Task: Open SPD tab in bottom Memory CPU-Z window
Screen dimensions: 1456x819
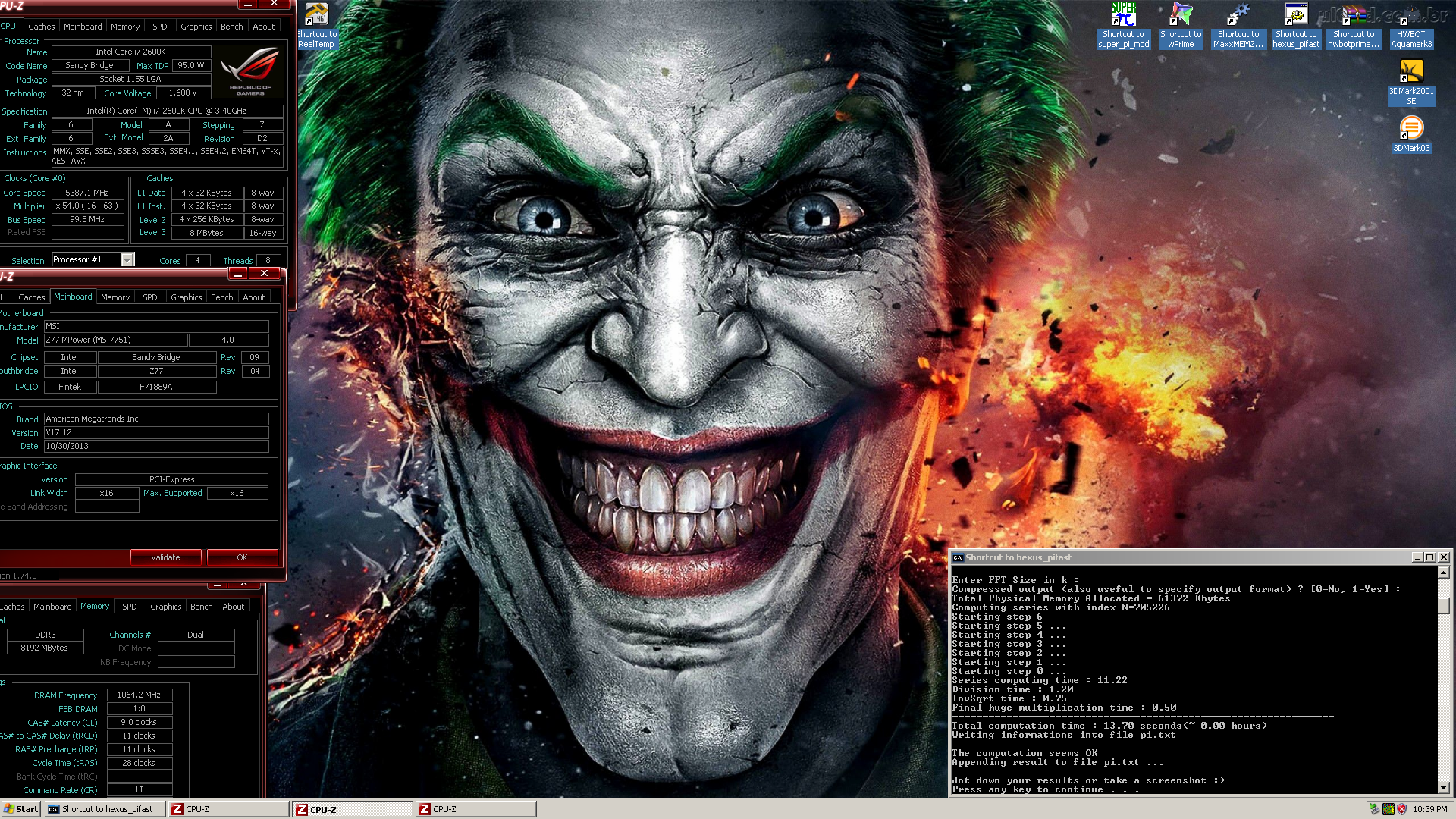Action: point(130,607)
